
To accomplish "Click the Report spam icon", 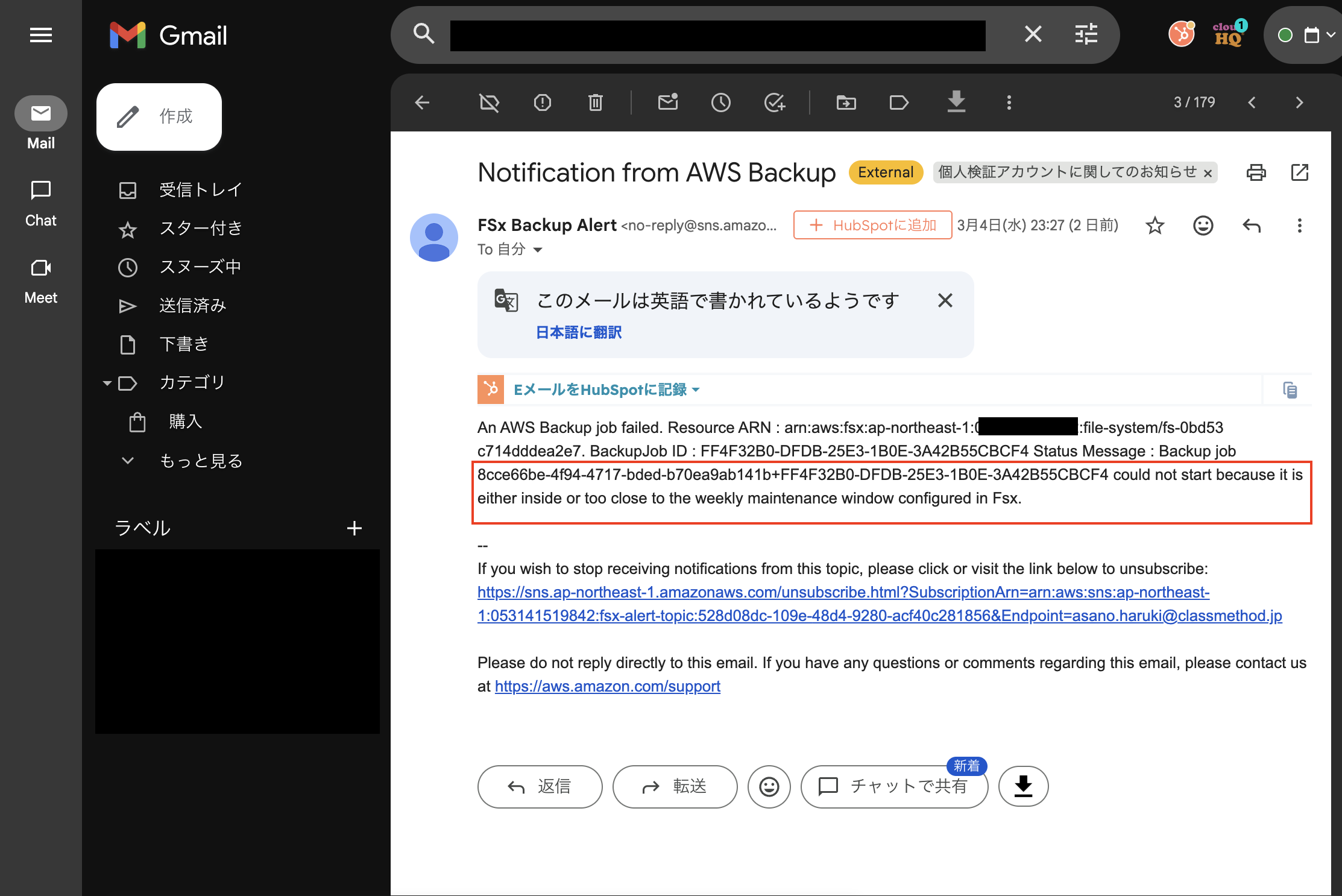I will point(542,103).
